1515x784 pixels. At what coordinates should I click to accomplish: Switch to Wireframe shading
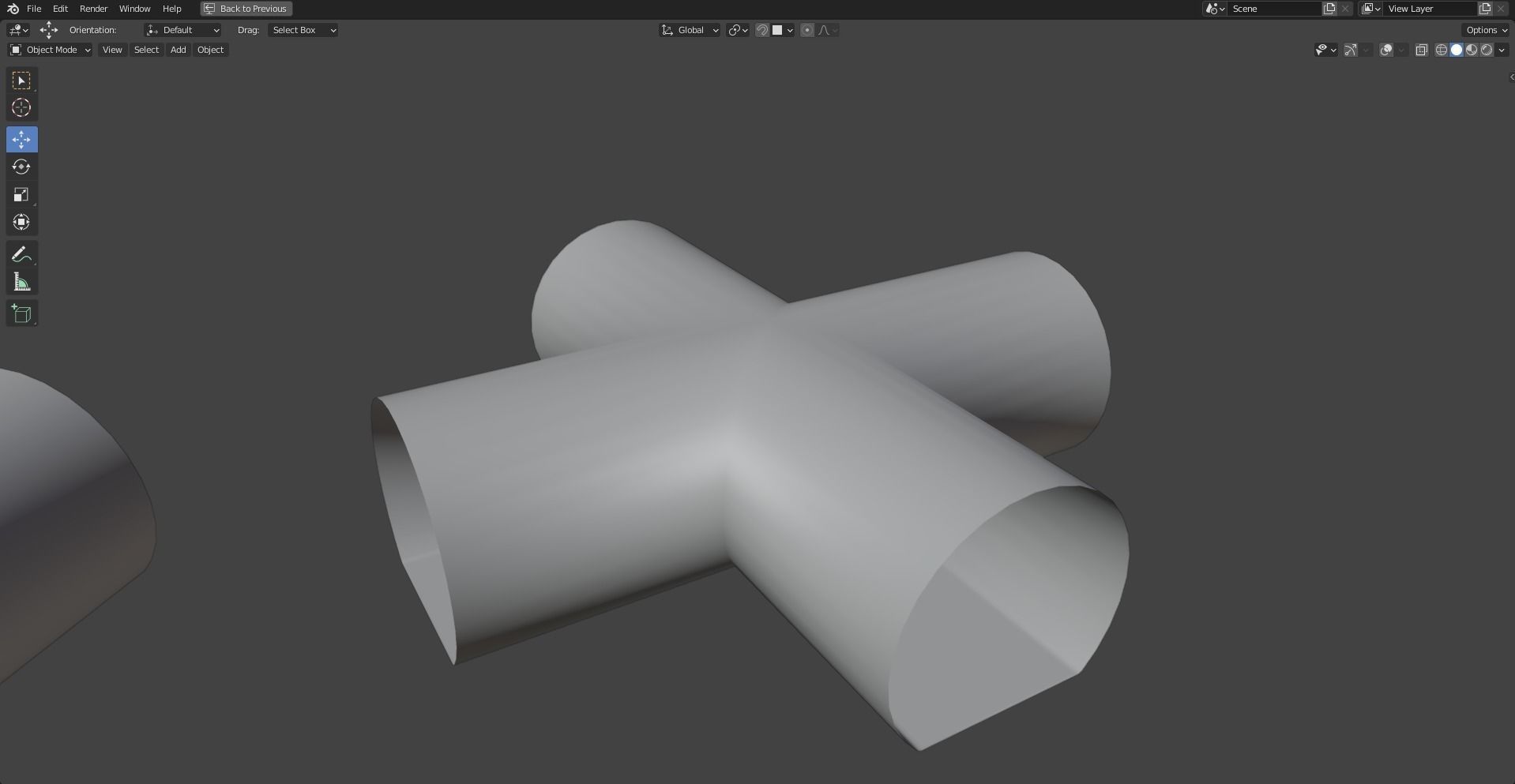(x=1441, y=50)
